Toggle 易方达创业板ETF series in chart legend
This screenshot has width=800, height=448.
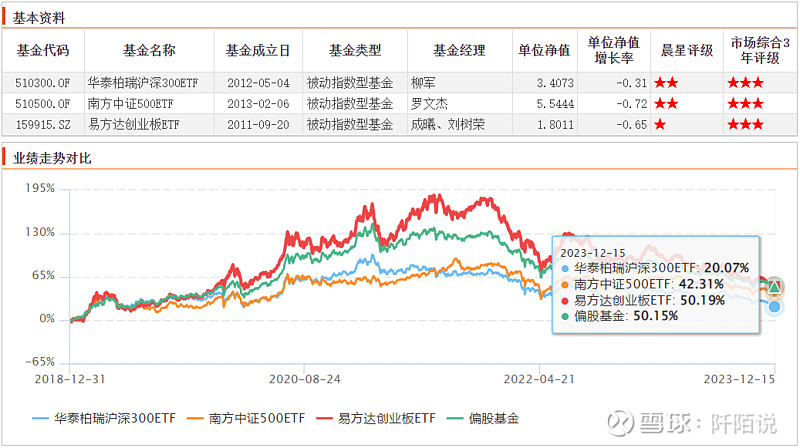click(377, 418)
